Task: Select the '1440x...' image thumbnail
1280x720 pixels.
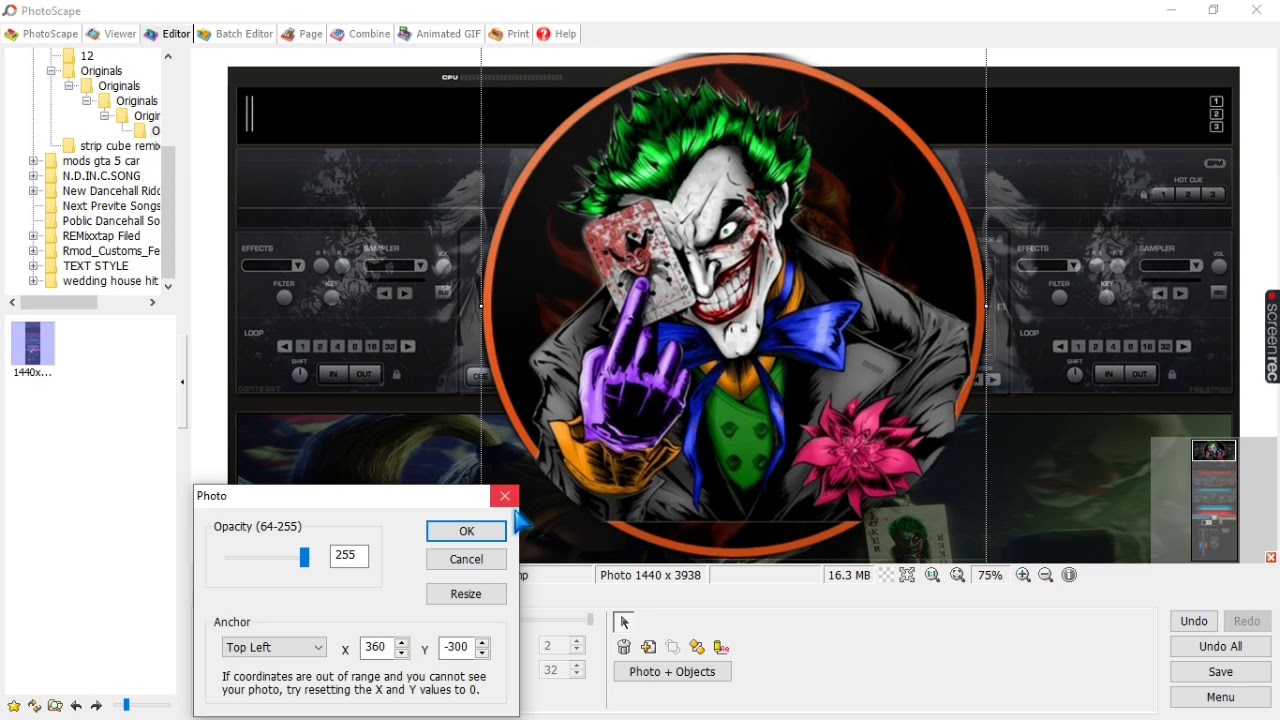Action: coord(33,349)
